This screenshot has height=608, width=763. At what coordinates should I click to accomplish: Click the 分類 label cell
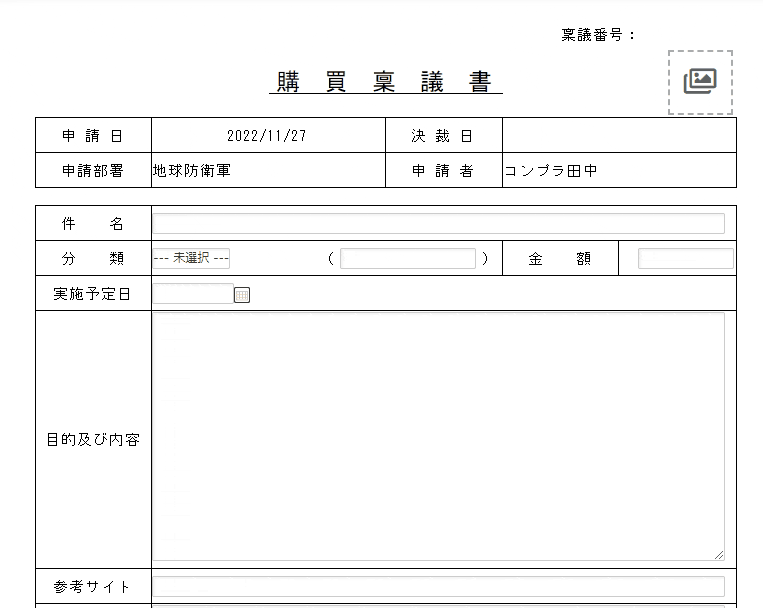(x=93, y=258)
